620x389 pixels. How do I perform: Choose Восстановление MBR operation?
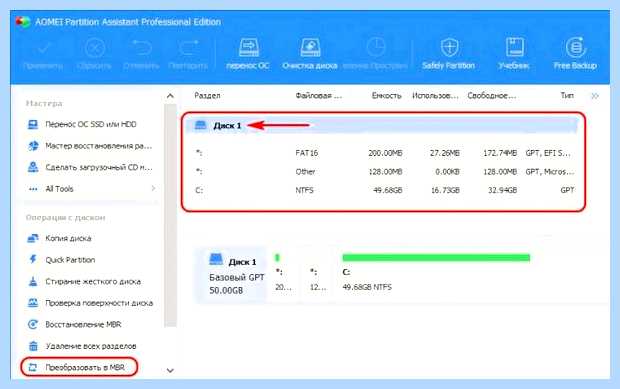[74, 325]
